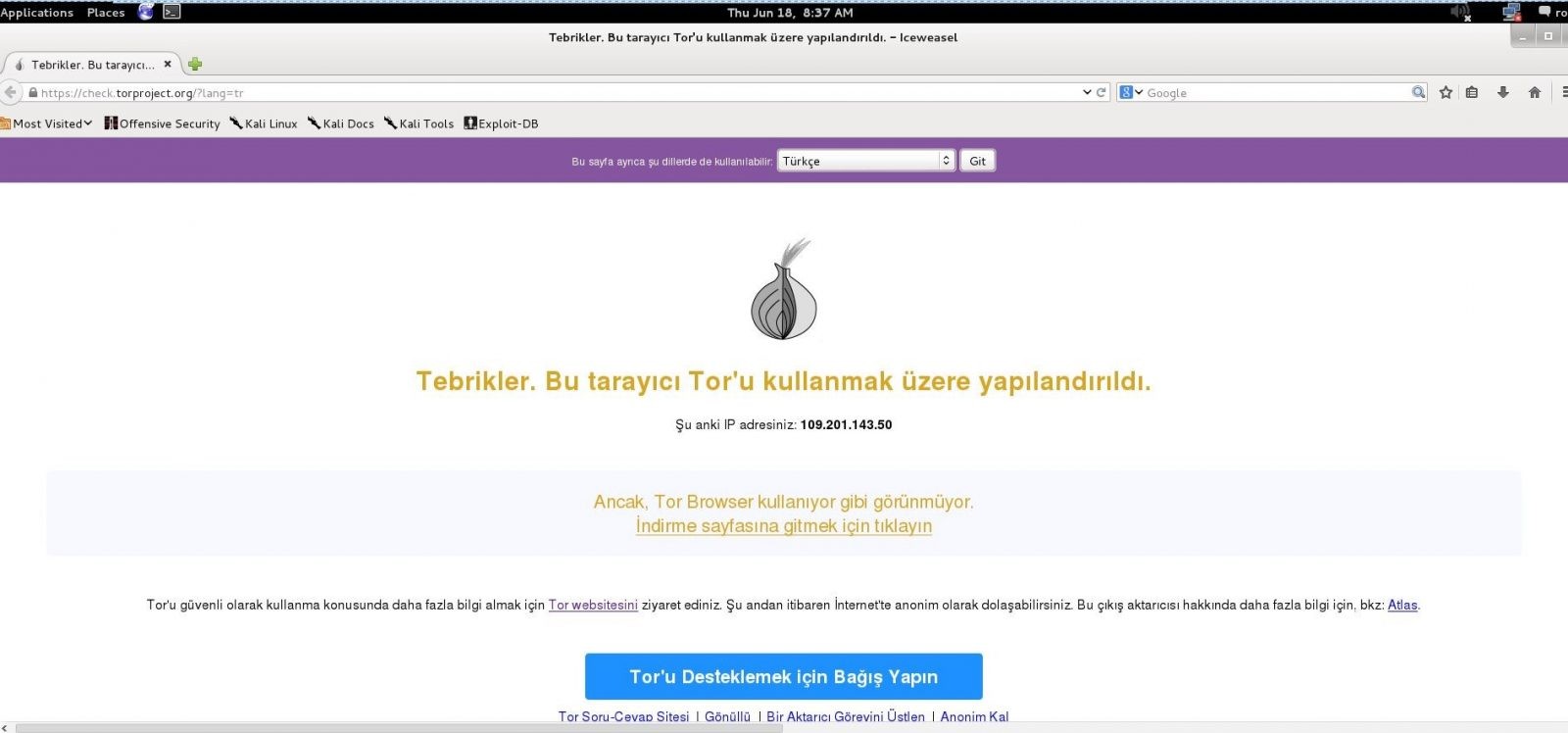Open the Exploit-DB bookmark

tap(501, 123)
